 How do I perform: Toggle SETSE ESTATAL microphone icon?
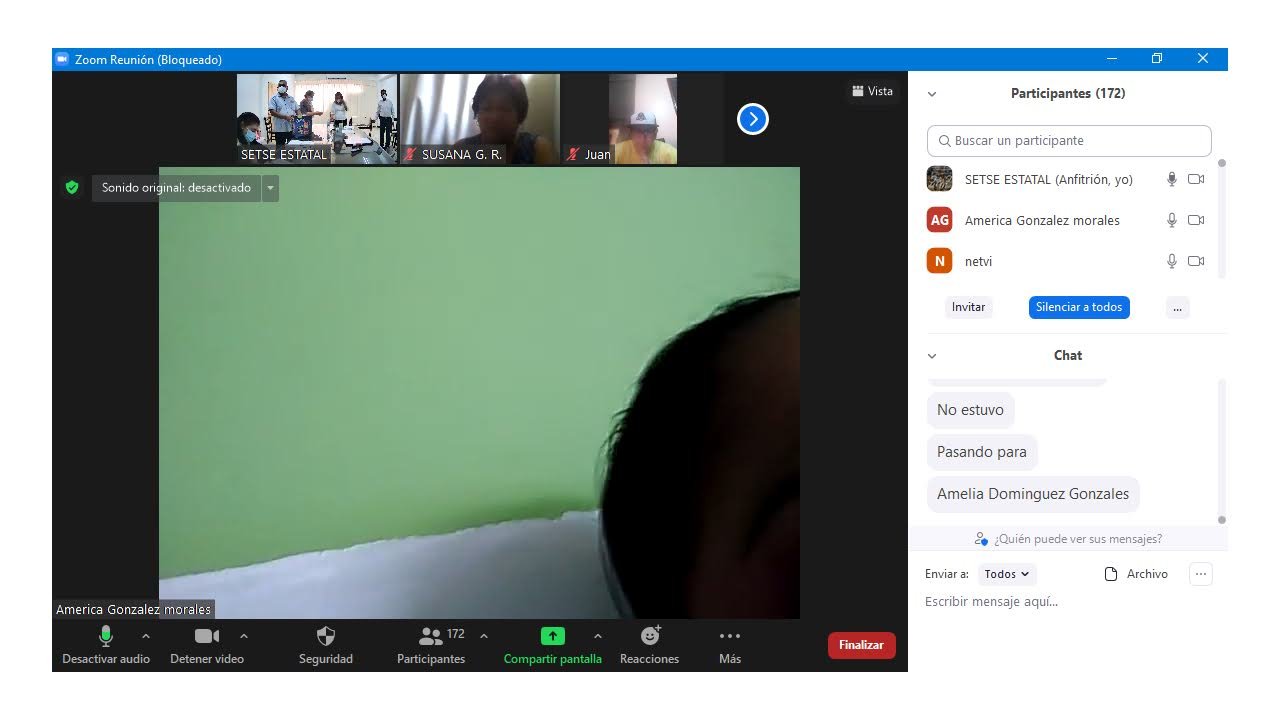(x=1172, y=179)
